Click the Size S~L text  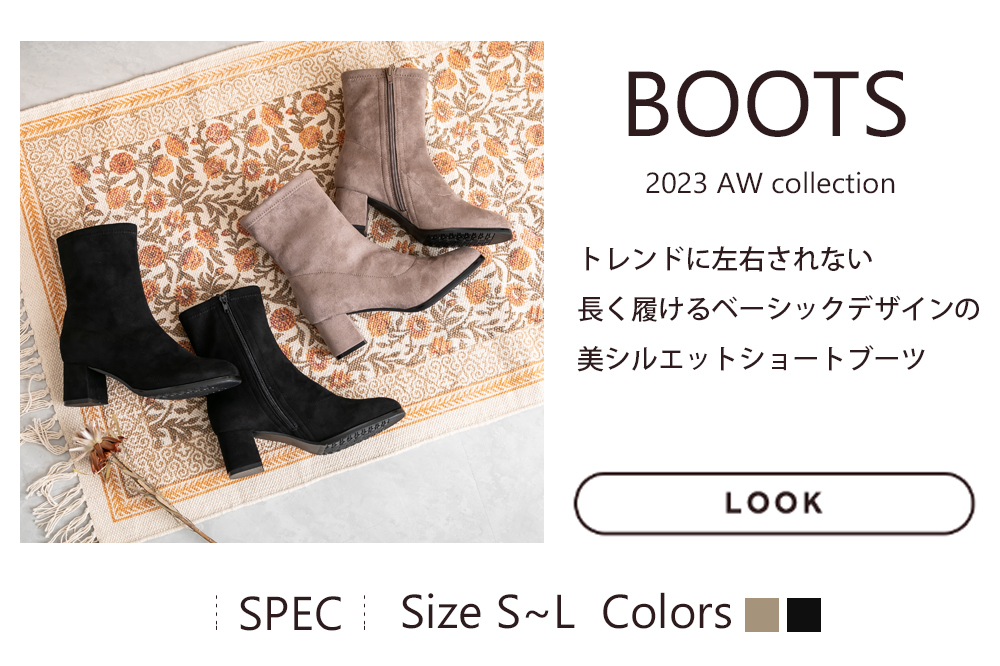coord(487,612)
